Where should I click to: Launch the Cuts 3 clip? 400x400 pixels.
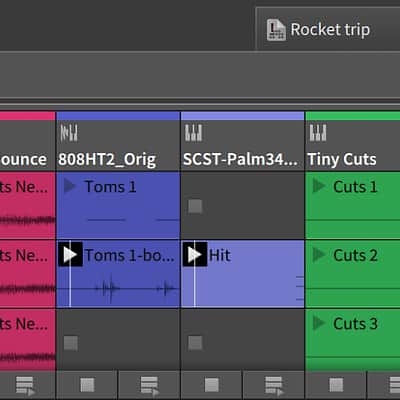click(x=319, y=323)
